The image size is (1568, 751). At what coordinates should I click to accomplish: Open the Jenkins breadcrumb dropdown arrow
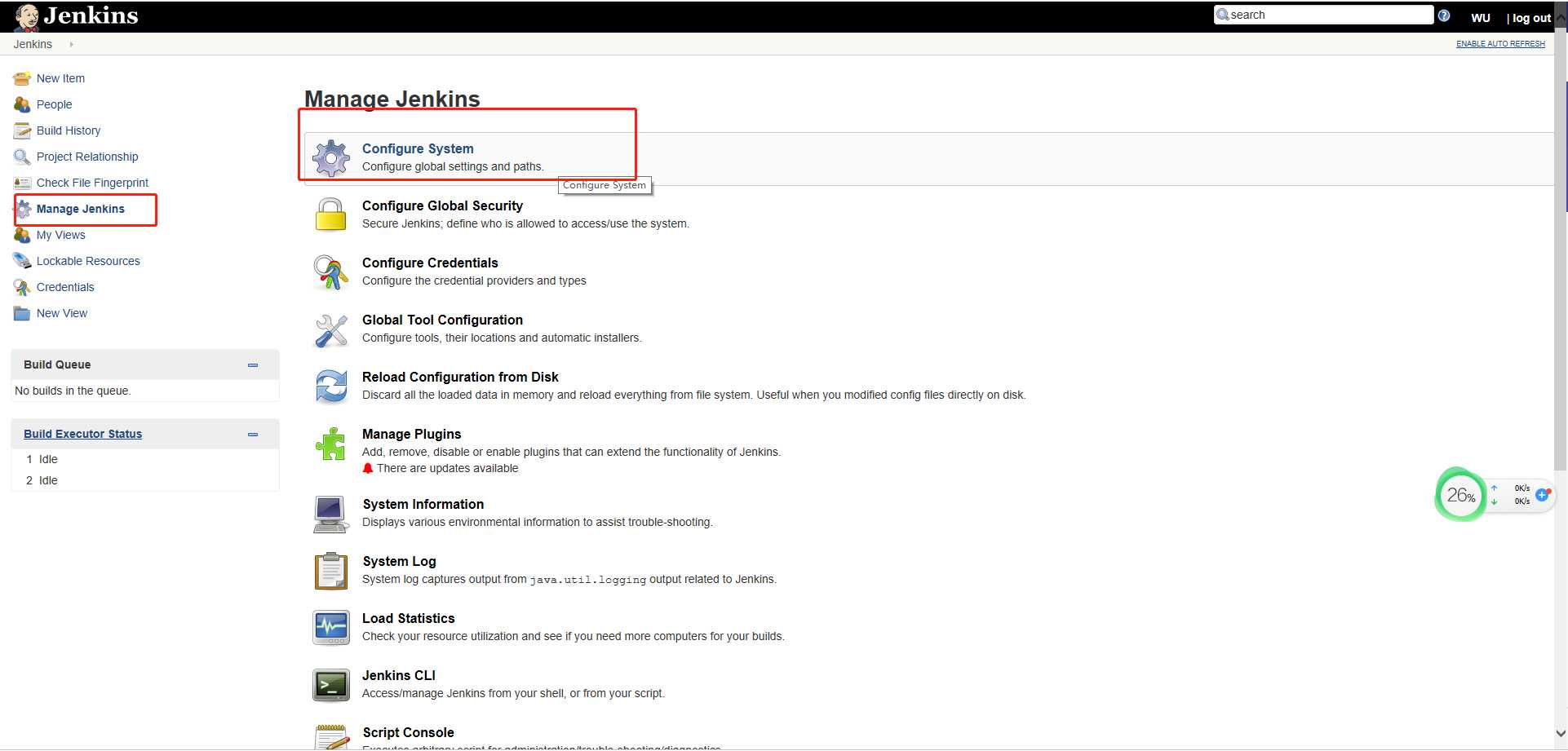(x=71, y=44)
